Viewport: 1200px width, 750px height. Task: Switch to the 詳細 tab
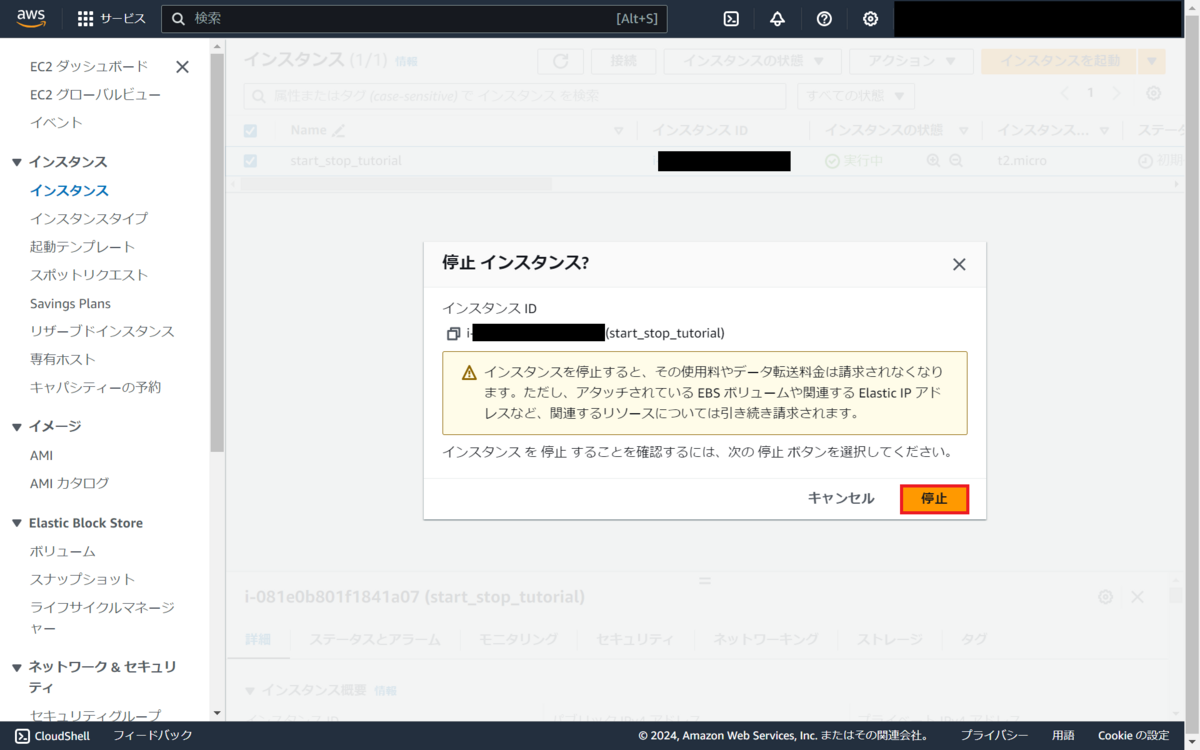coord(258,639)
